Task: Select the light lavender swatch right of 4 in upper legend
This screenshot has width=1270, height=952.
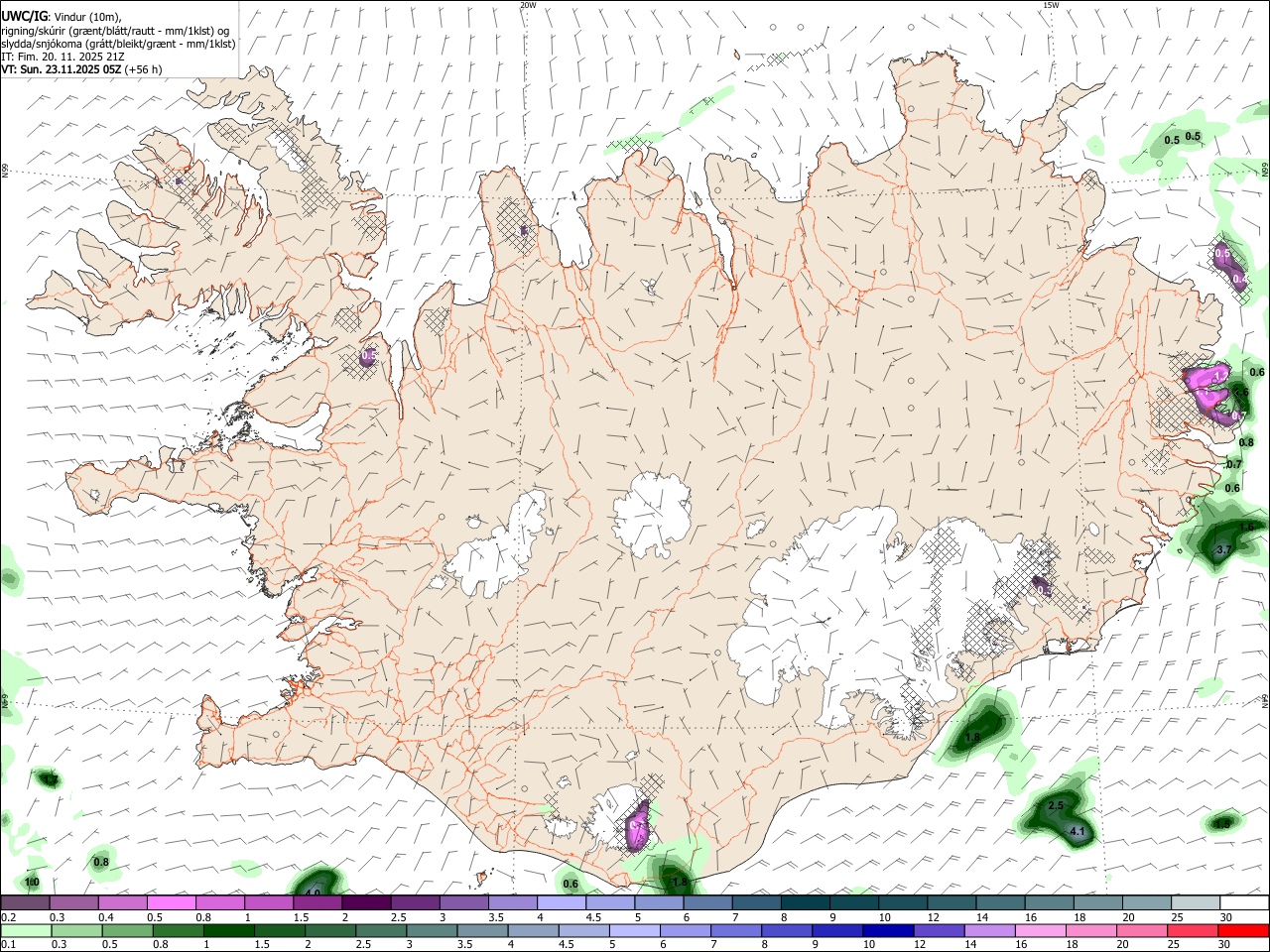Action: pos(562,903)
